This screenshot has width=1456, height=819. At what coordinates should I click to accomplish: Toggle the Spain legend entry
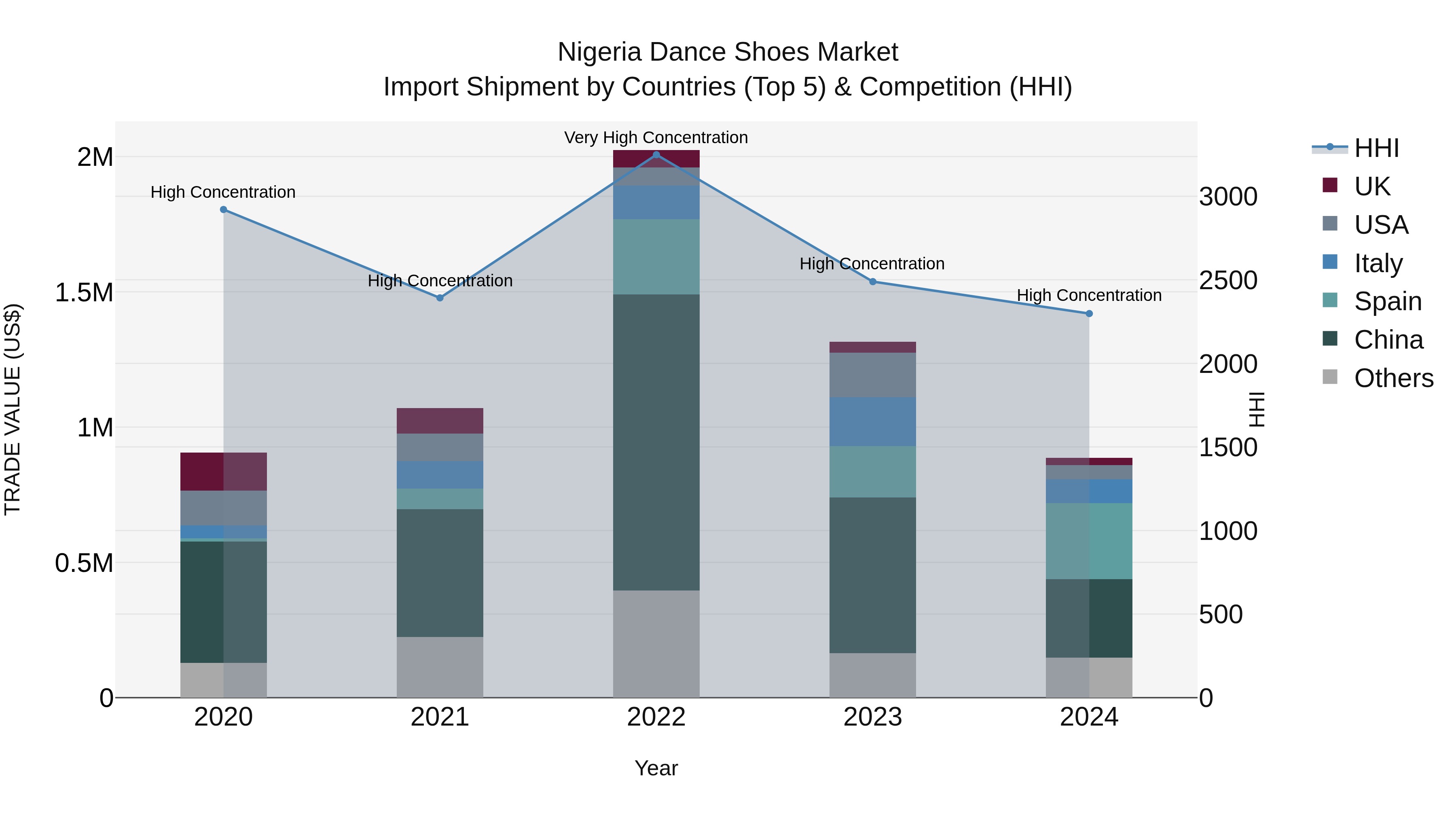click(x=1372, y=301)
